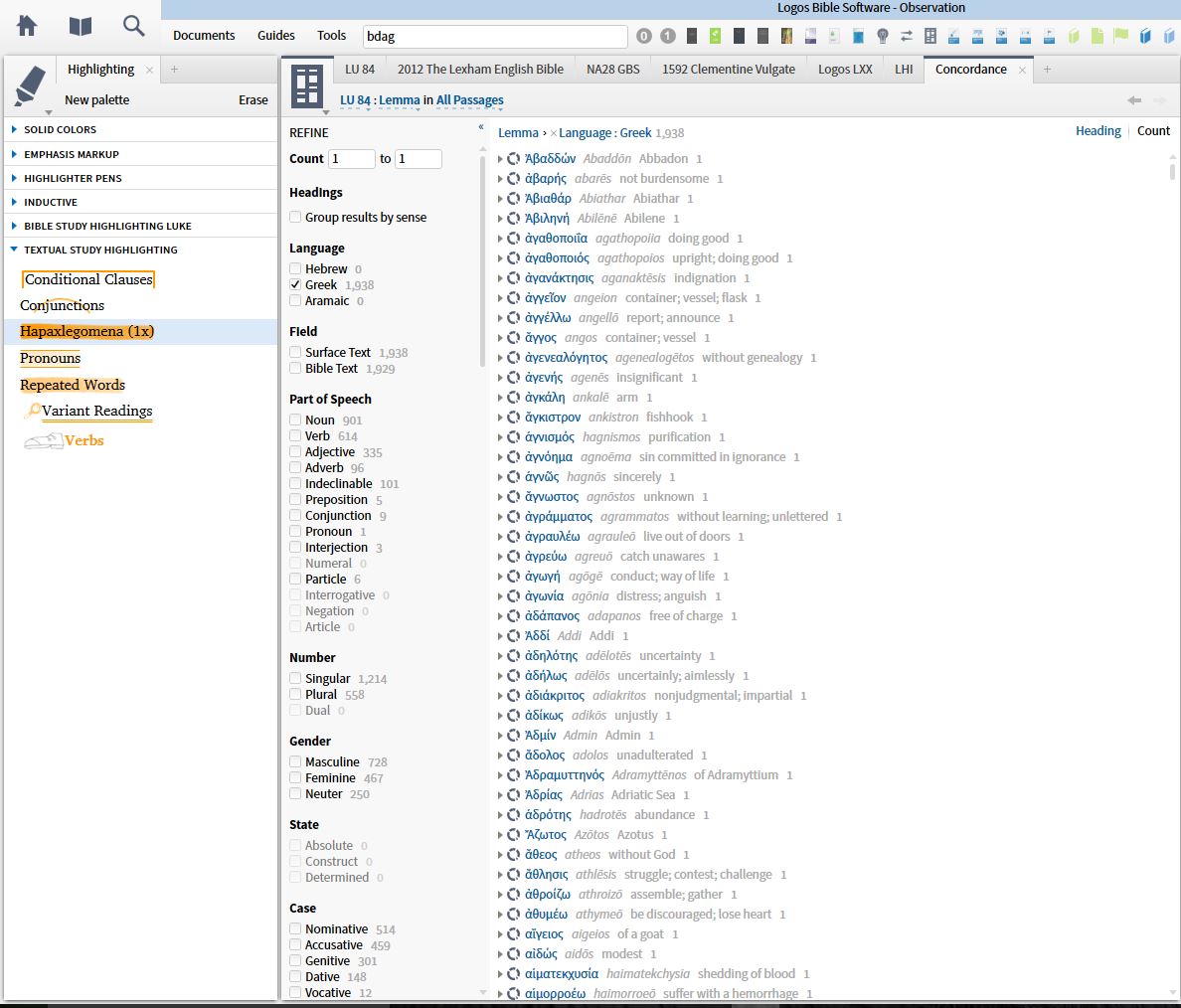The height and width of the screenshot is (1008, 1181).
Task: Uncheck the Greek language filter
Action: (295, 284)
